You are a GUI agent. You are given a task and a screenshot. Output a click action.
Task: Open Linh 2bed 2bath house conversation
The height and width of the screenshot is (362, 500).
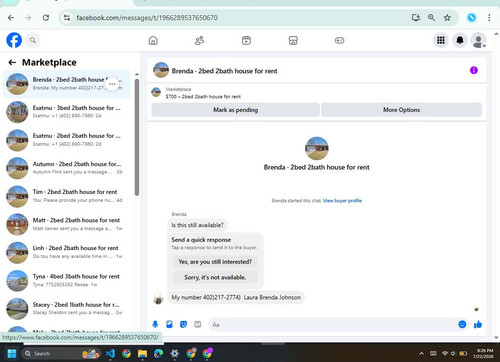point(67,252)
